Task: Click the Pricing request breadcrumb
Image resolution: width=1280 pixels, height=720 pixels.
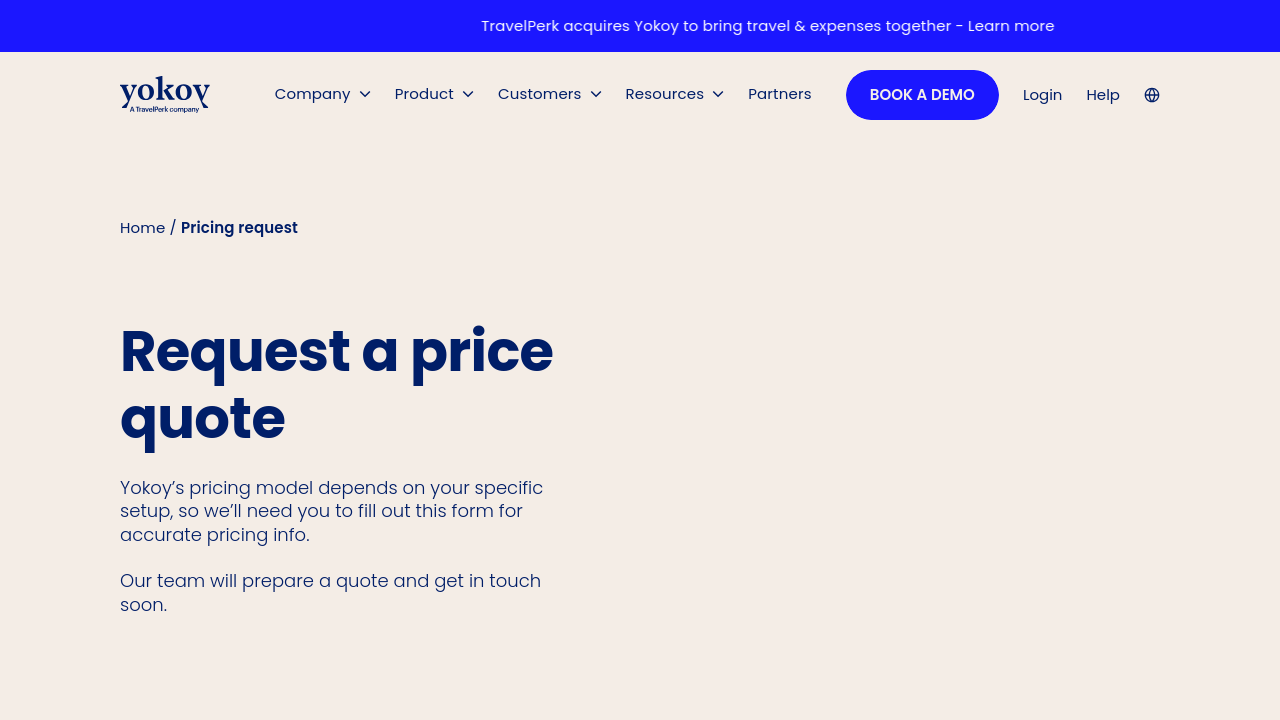Action: [x=239, y=228]
